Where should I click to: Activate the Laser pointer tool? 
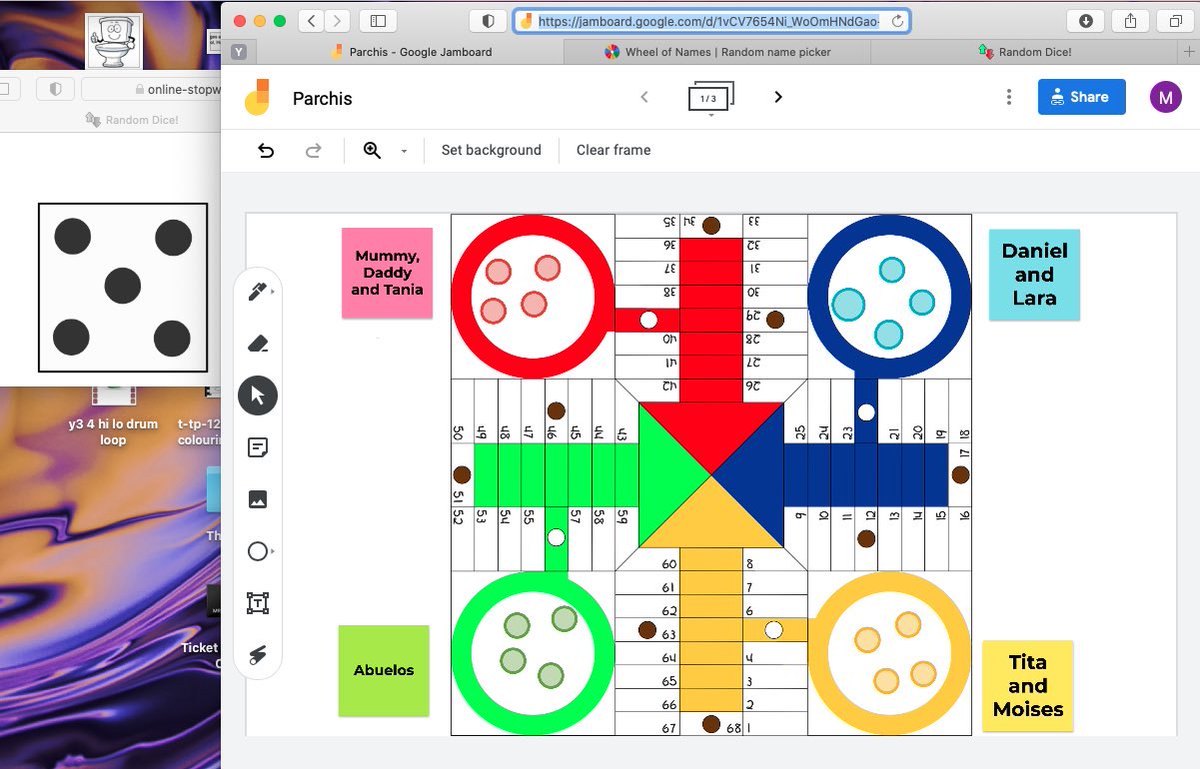(258, 655)
